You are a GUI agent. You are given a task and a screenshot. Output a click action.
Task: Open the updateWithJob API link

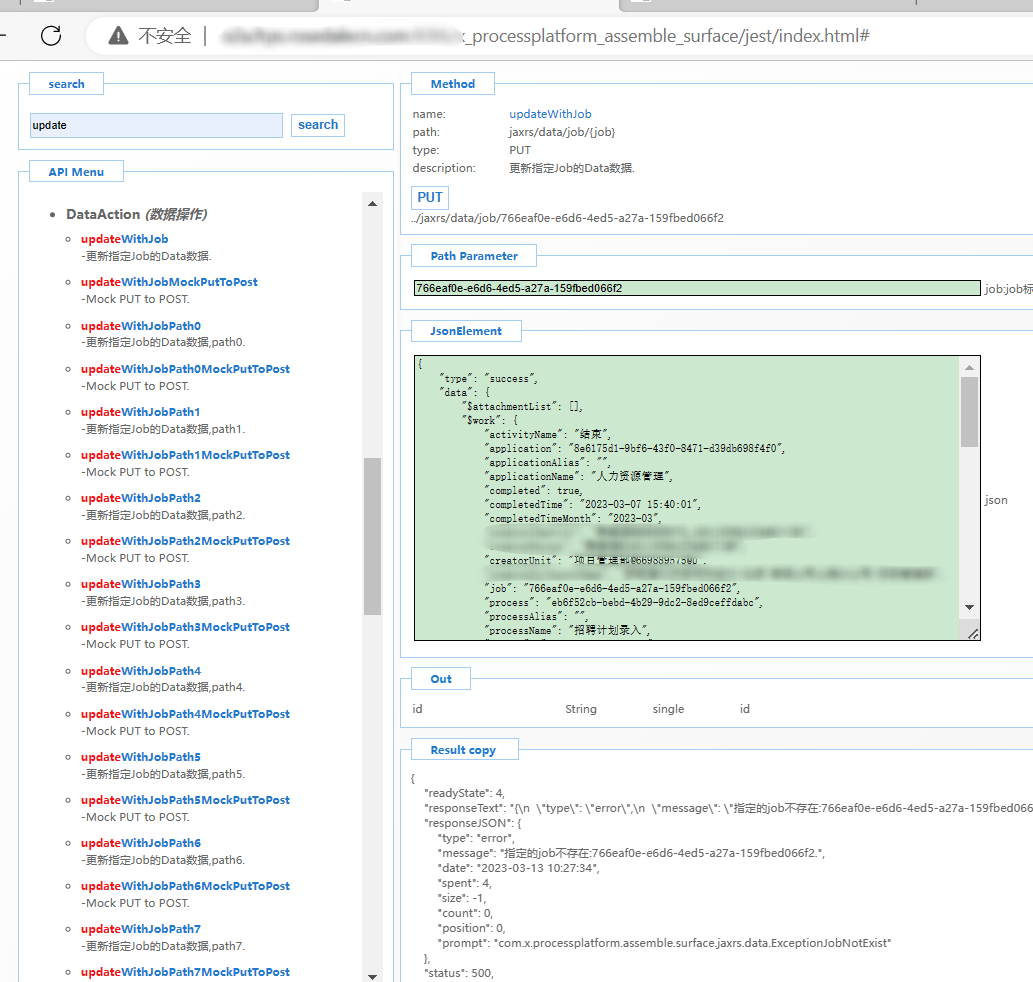point(124,239)
